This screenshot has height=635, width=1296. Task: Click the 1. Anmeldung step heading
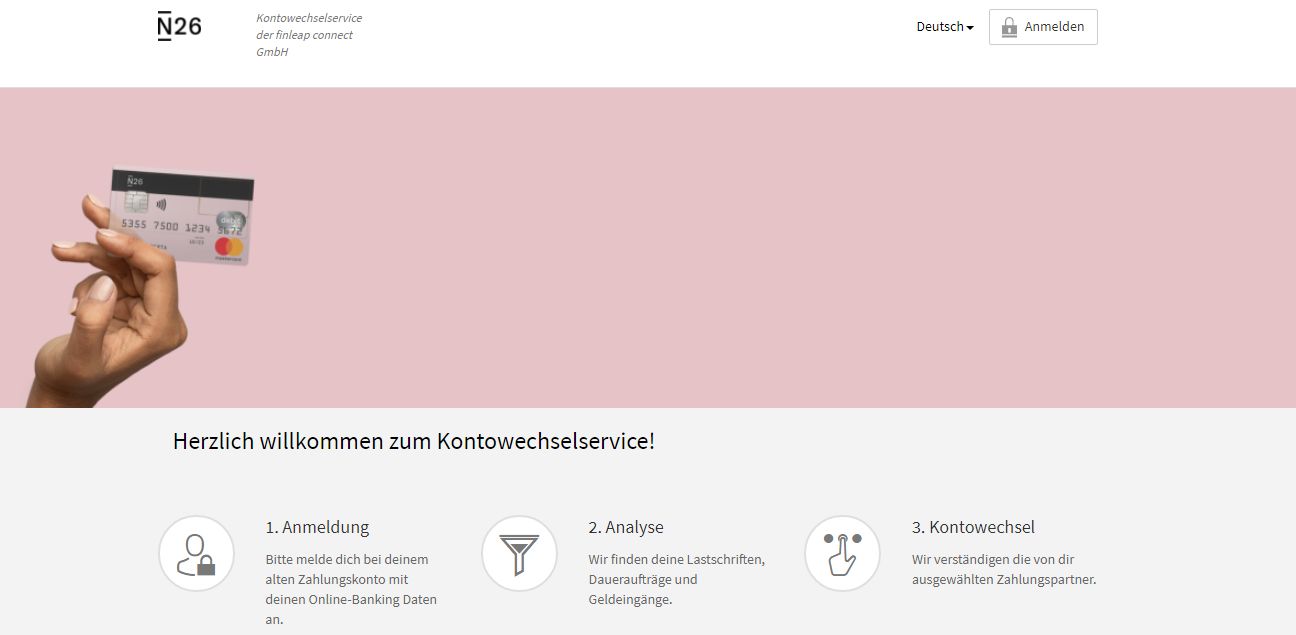(x=317, y=527)
